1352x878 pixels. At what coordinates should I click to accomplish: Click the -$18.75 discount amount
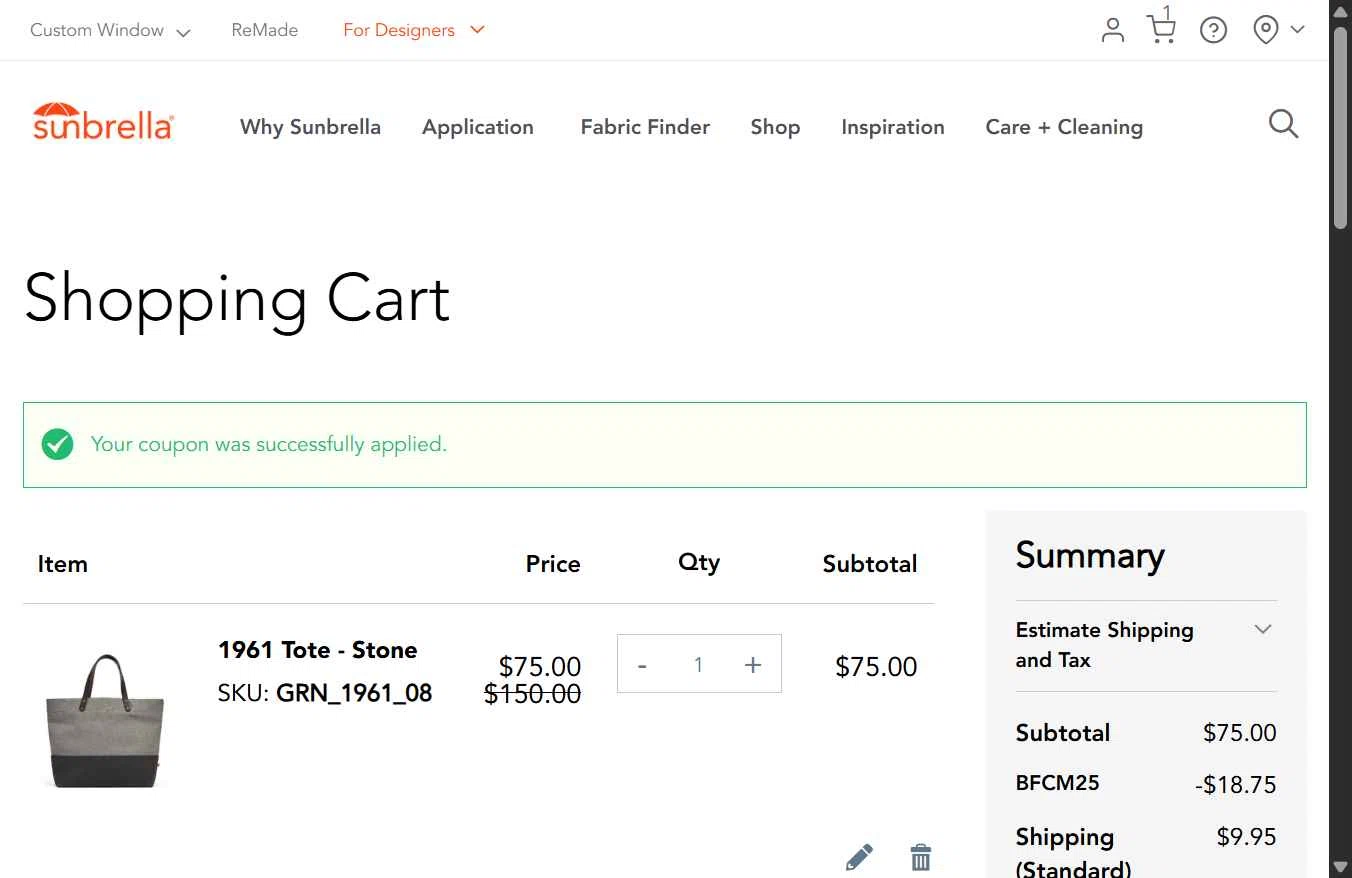(1235, 785)
